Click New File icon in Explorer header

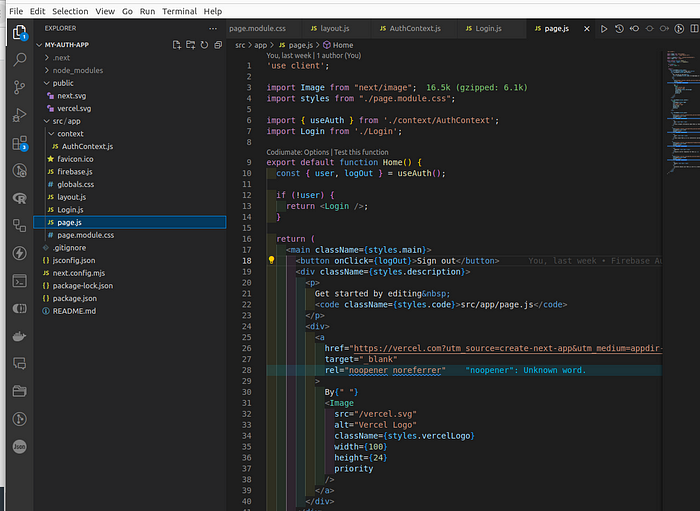177,45
